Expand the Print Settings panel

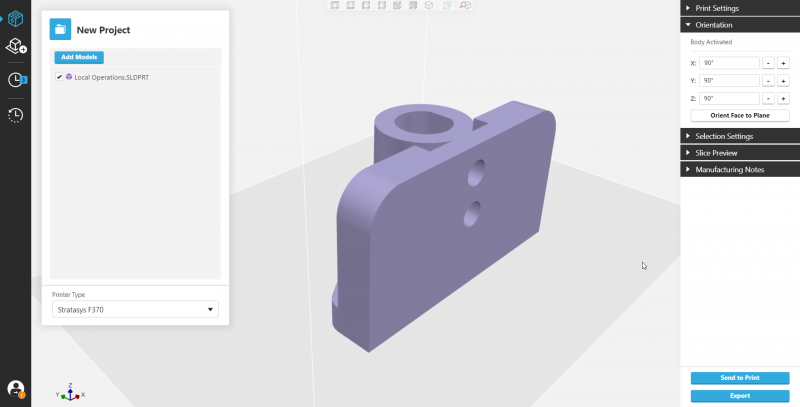pos(740,8)
